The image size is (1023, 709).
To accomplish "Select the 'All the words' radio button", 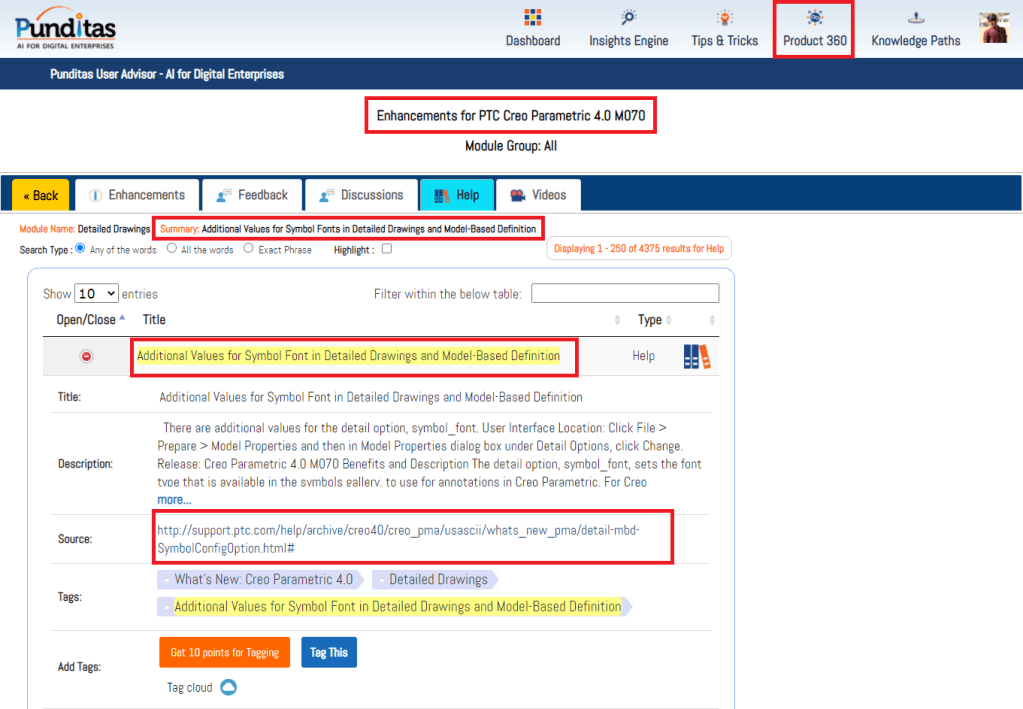I will click(172, 249).
